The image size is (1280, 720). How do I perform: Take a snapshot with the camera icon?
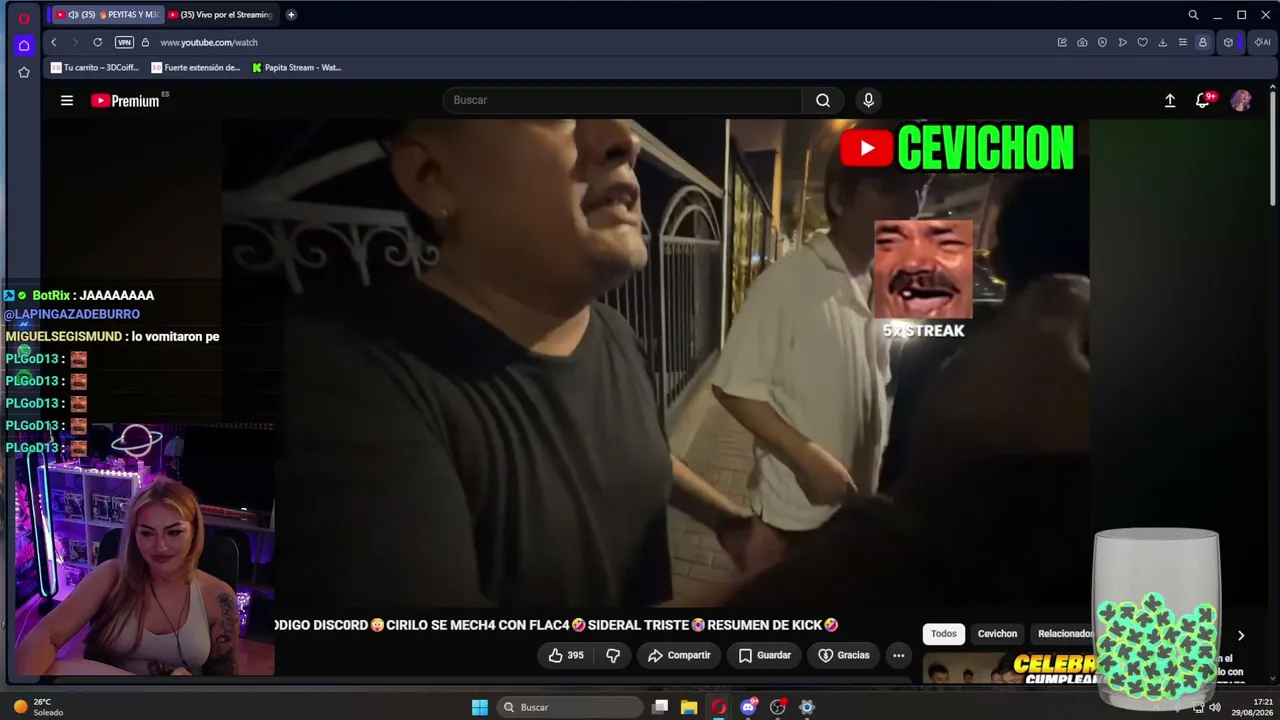pyautogui.click(x=1082, y=42)
